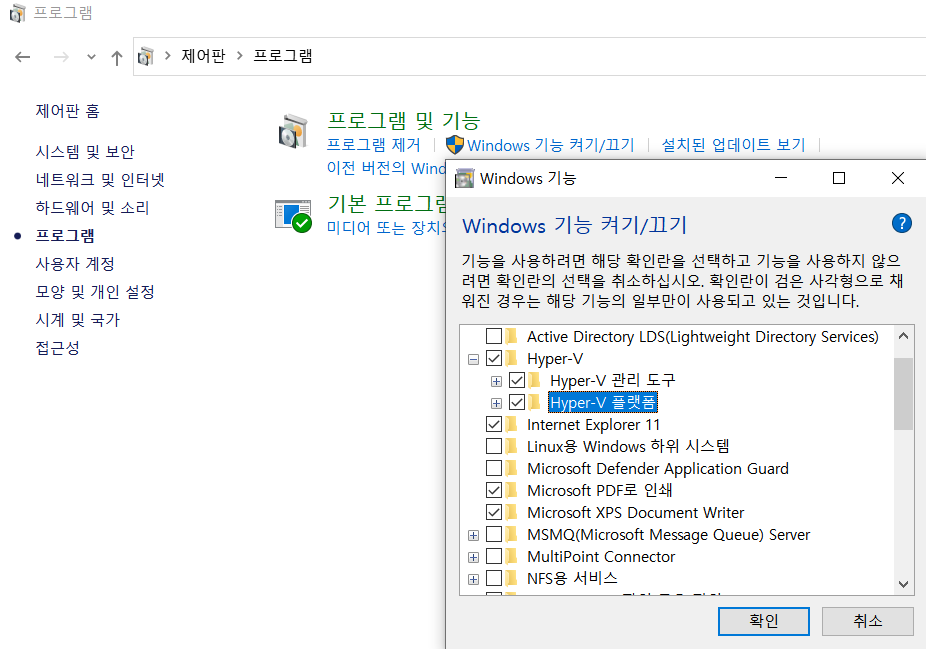
Task: Click the feature list scroll down arrow
Action: tap(903, 584)
